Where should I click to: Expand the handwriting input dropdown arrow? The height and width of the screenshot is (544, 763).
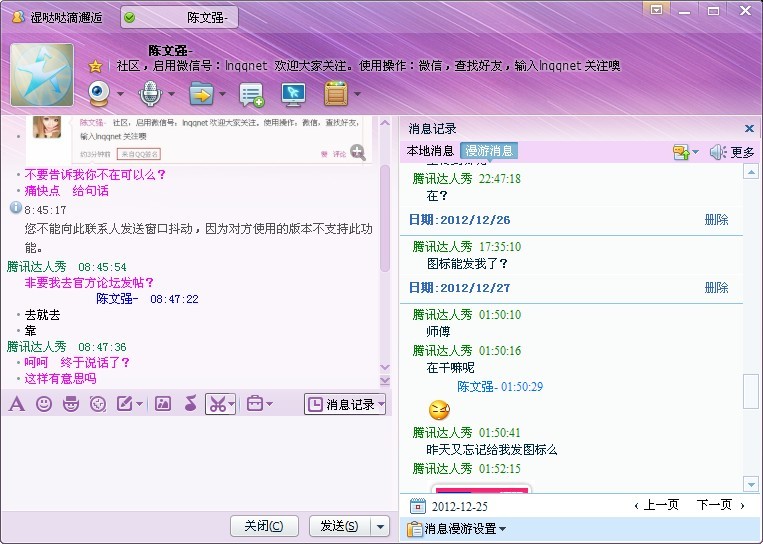[x=140, y=404]
